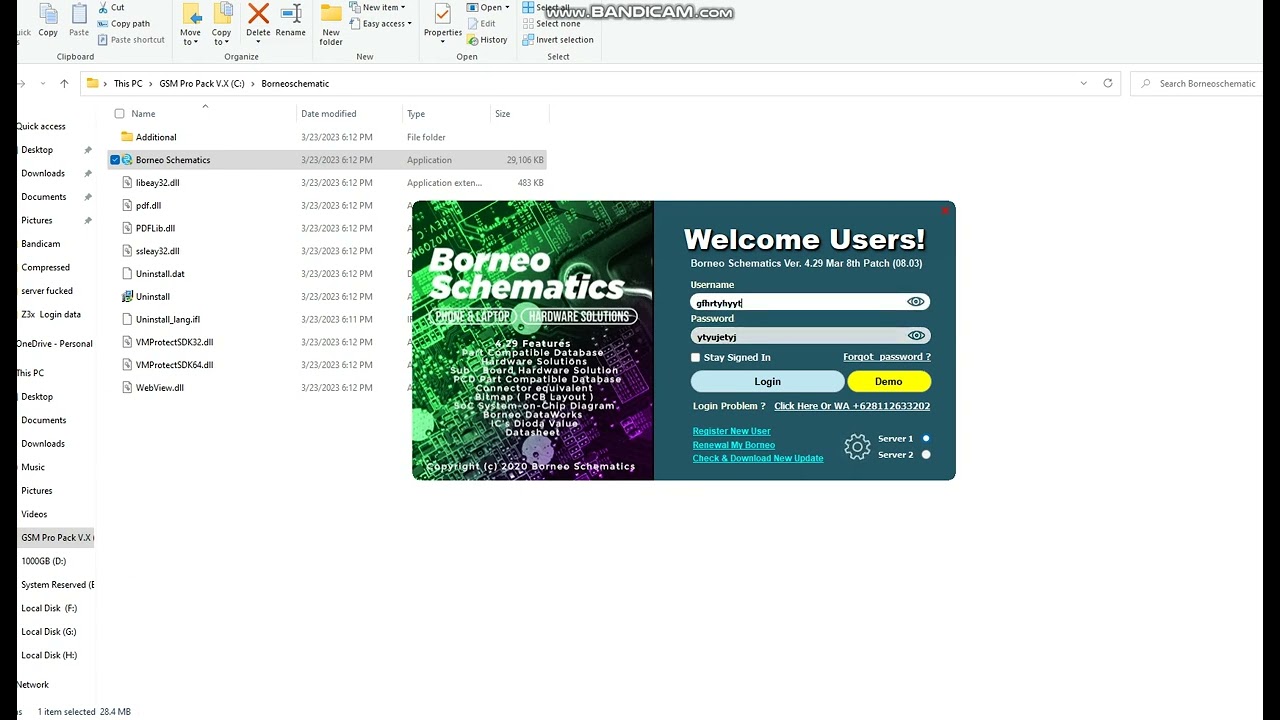Uncheck the Borneo Schematics file checkbox
This screenshot has height=720, width=1280.
pos(115,160)
